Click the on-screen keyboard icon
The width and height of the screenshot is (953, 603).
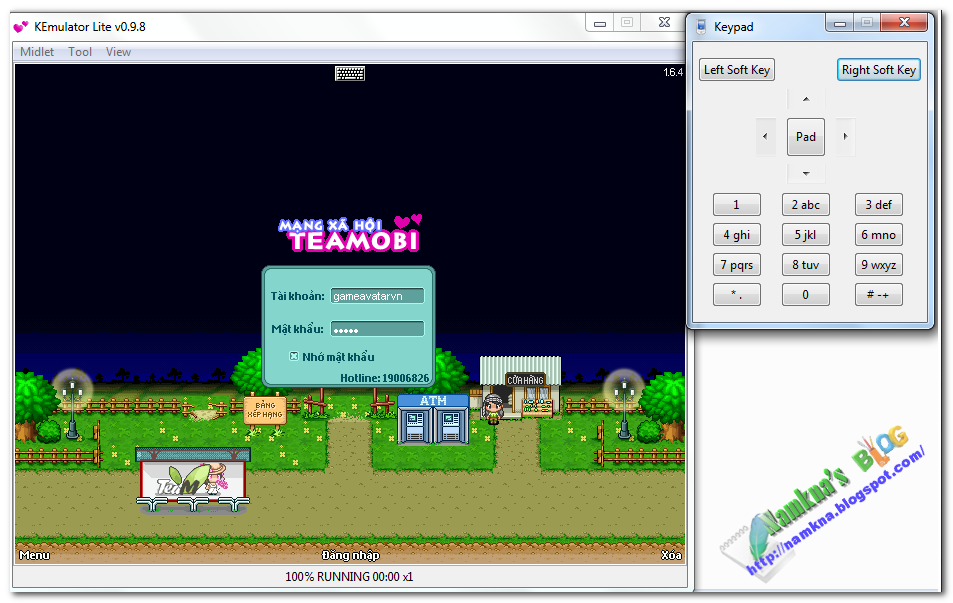click(x=350, y=74)
